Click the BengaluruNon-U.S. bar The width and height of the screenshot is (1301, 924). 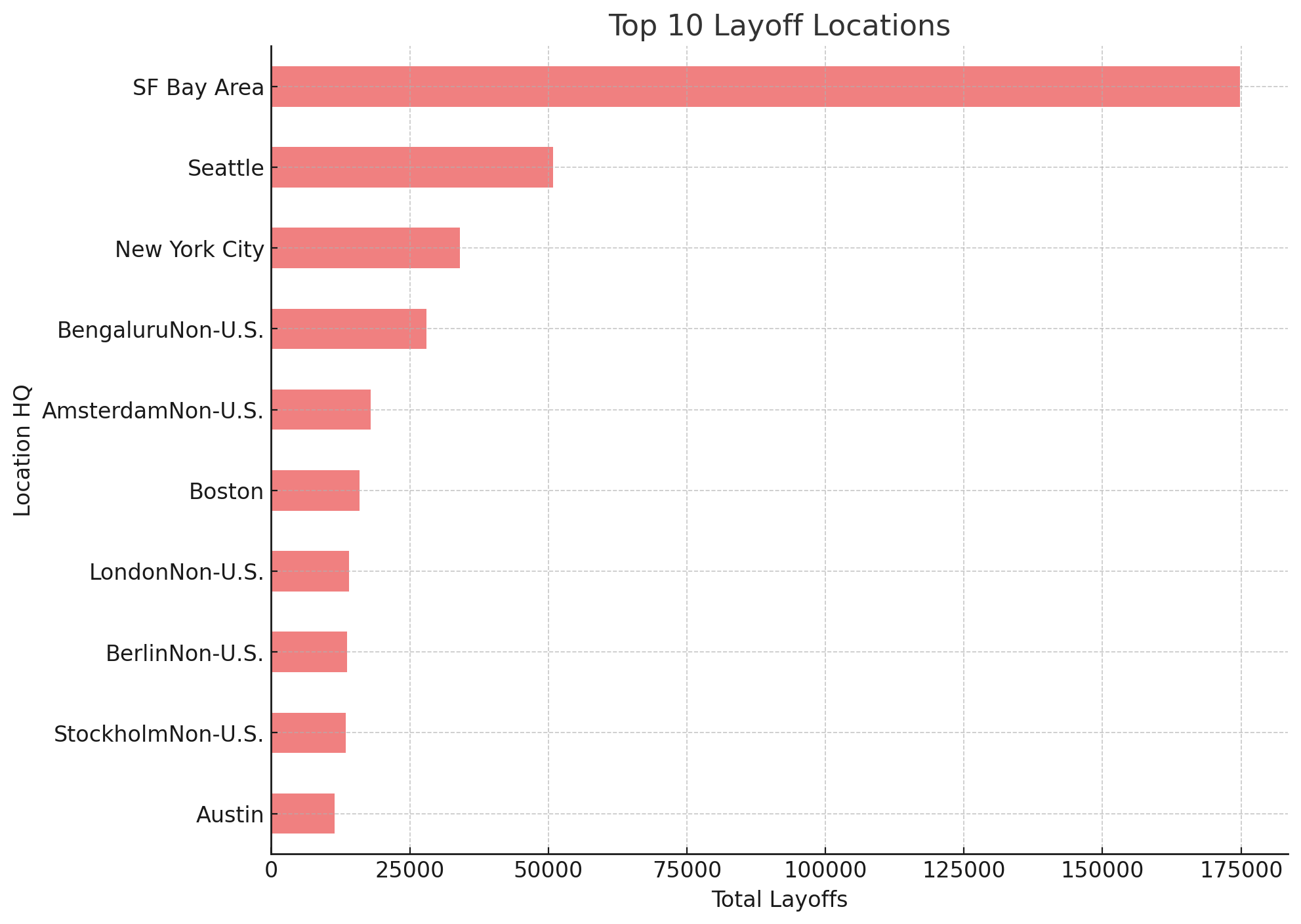pyautogui.click(x=348, y=329)
